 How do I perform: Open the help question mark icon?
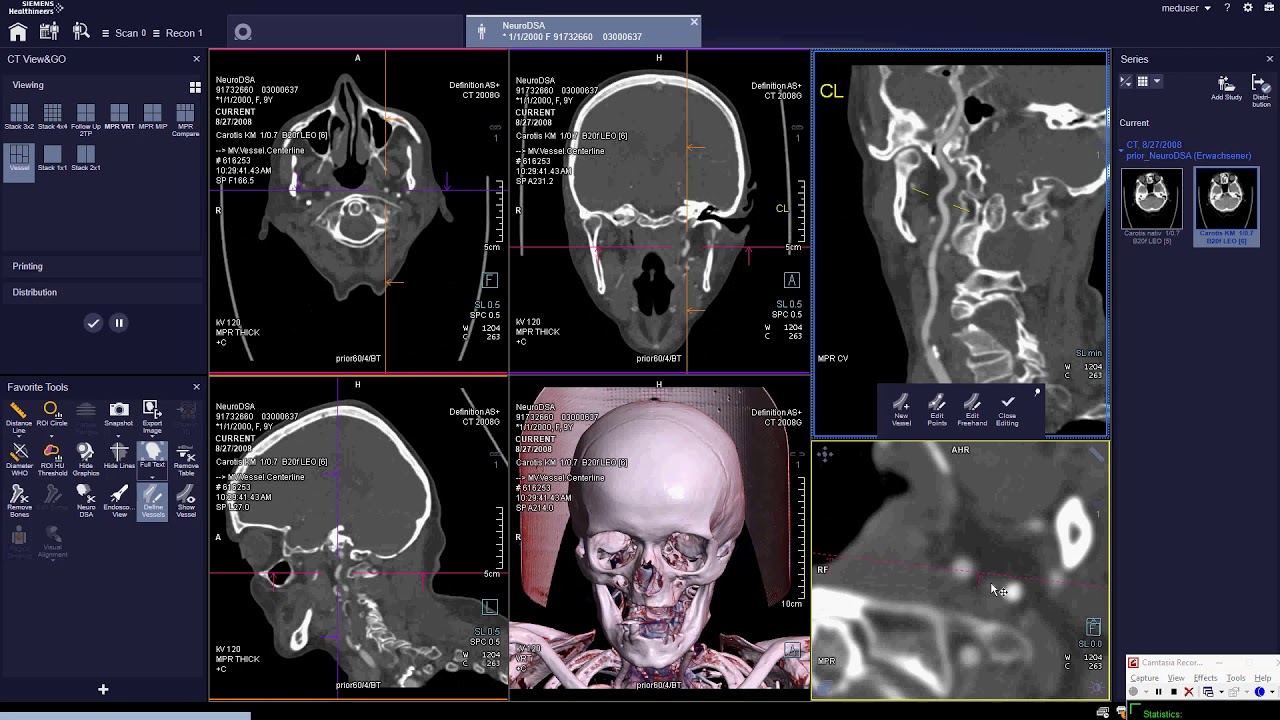tap(1227, 8)
